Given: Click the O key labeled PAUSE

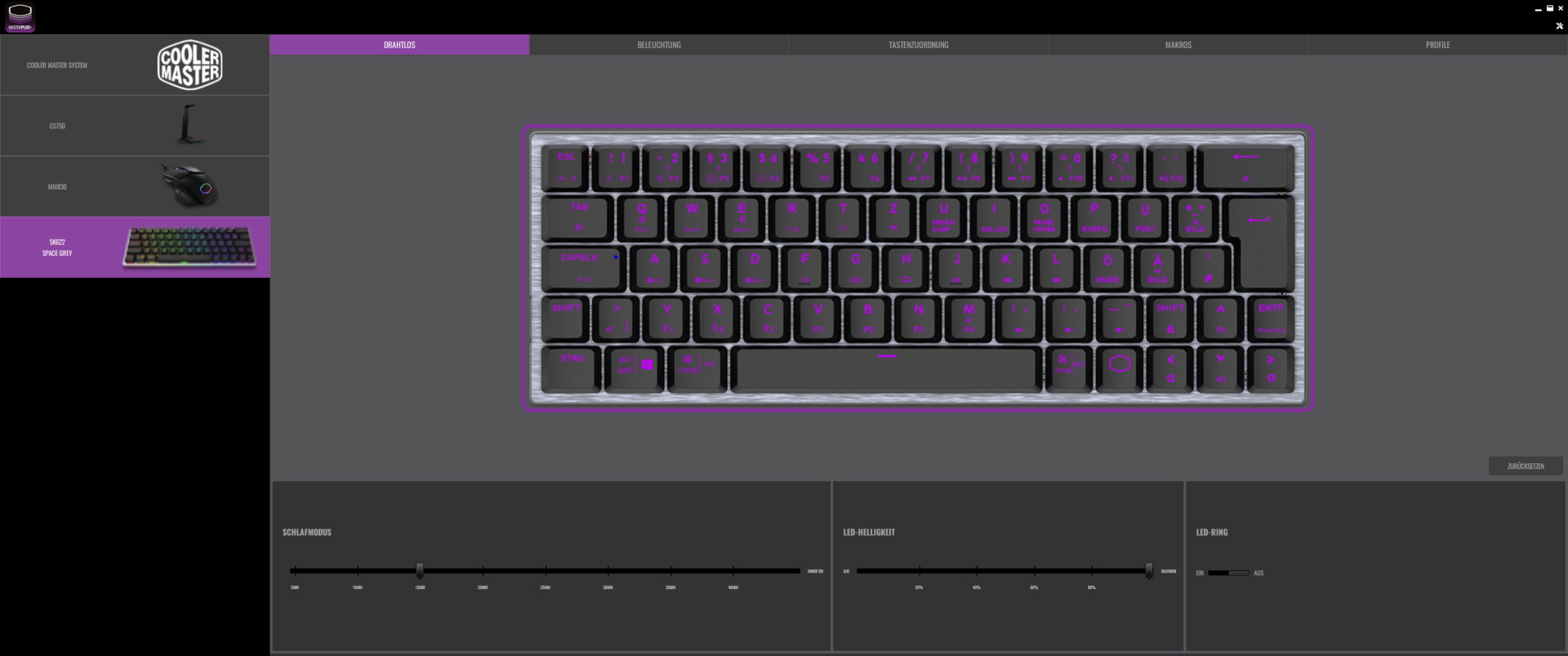Looking at the screenshot, I should pyautogui.click(x=1045, y=217).
